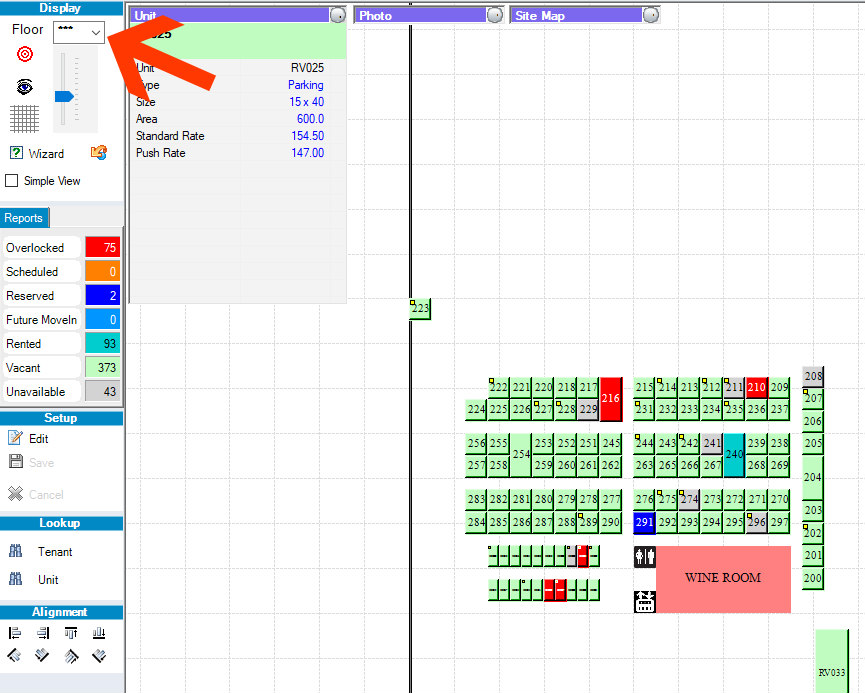
Task: Click the third rotated alignment icon in the bottom row
Action: 71,655
